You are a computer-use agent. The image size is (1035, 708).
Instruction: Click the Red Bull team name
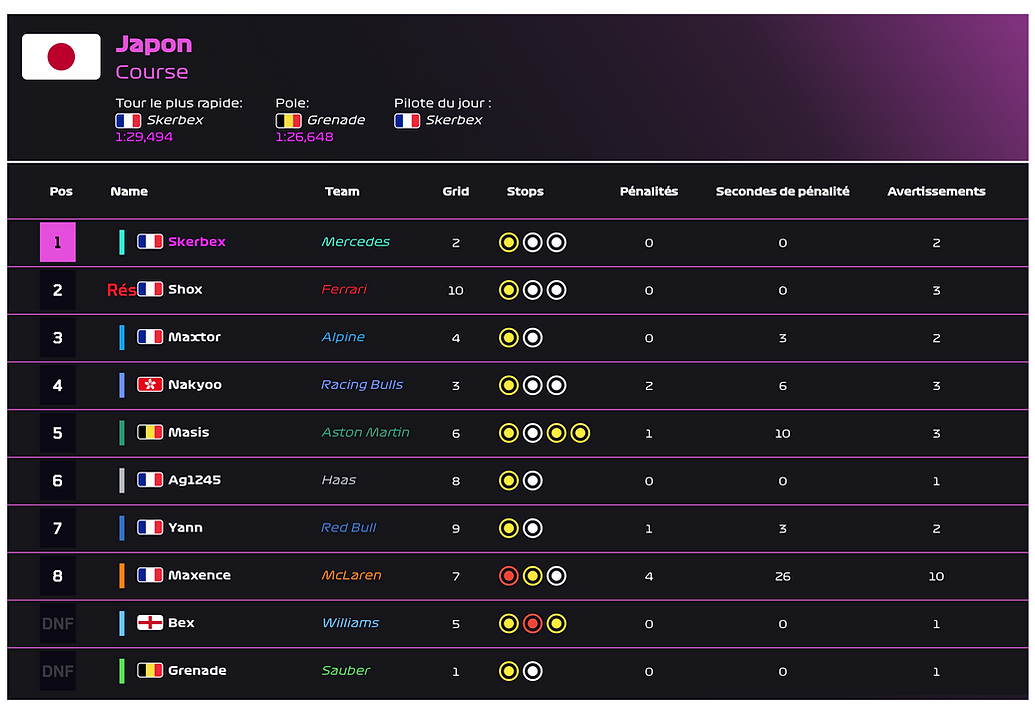coord(348,527)
